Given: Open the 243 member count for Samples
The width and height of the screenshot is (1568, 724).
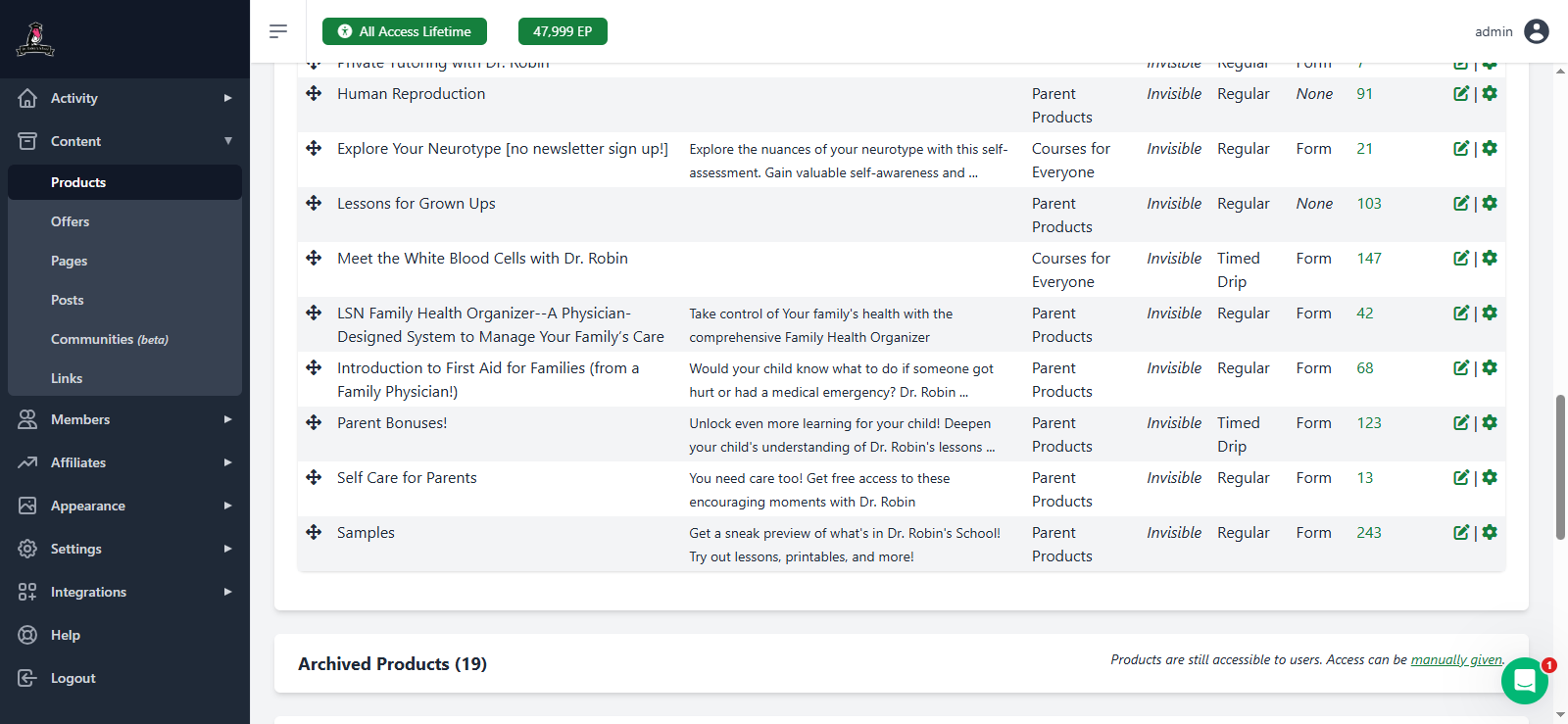Looking at the screenshot, I should tap(1368, 533).
